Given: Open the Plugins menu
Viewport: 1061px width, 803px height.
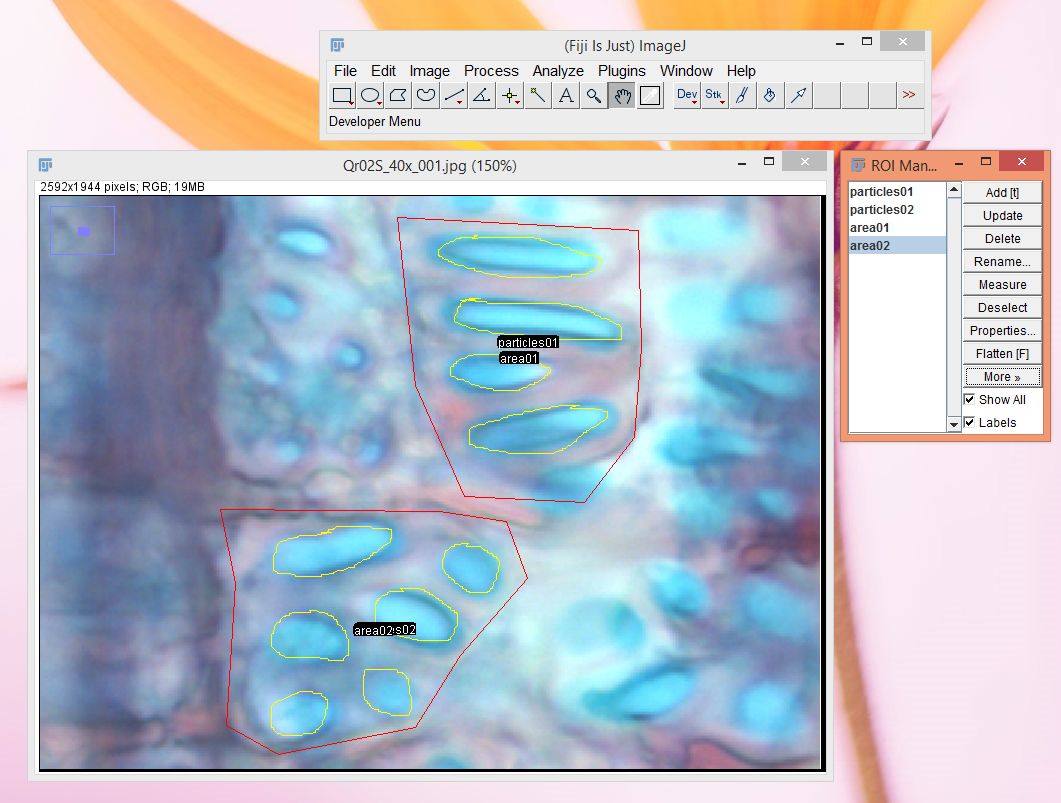Looking at the screenshot, I should [622, 71].
